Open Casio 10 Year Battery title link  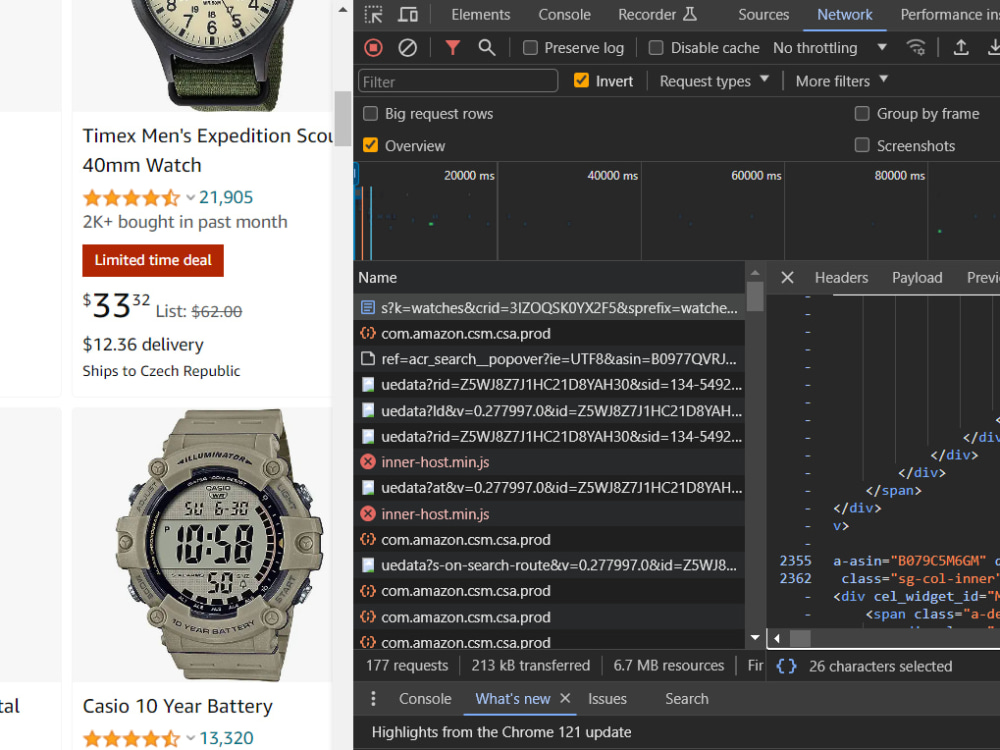coord(177,706)
